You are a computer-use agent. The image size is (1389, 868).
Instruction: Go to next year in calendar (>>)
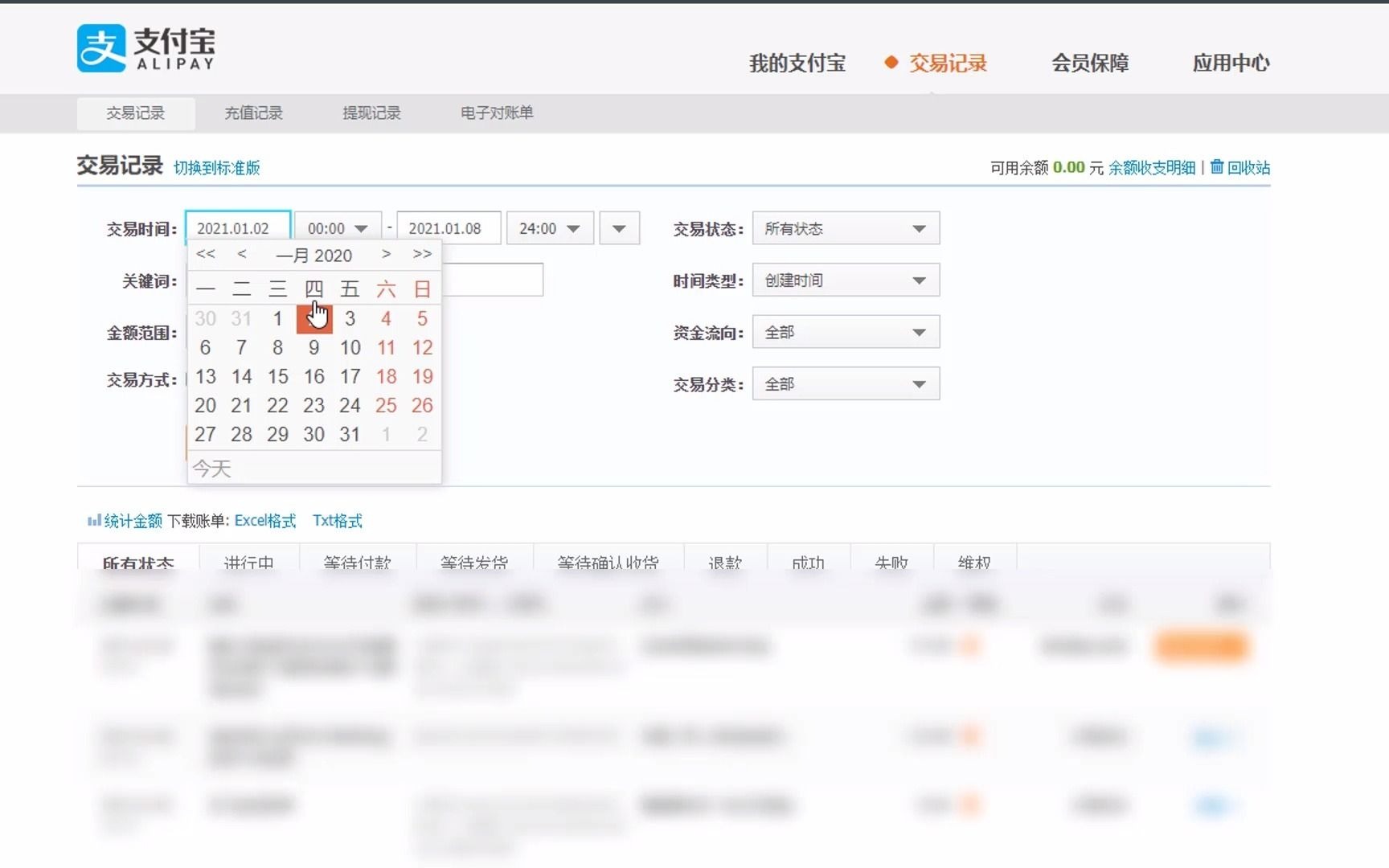(422, 254)
